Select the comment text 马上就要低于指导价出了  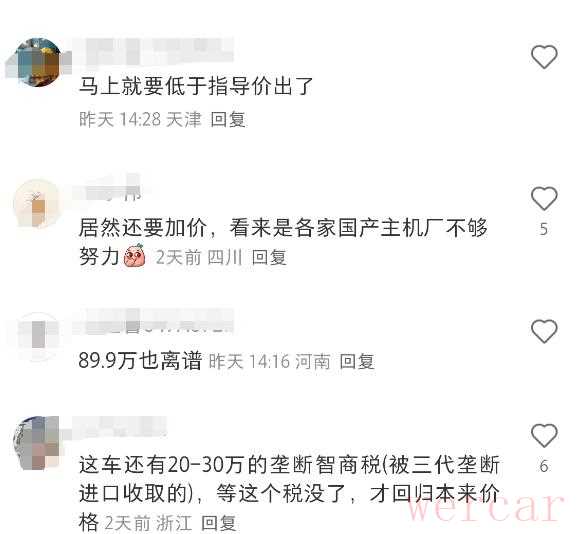tap(196, 86)
